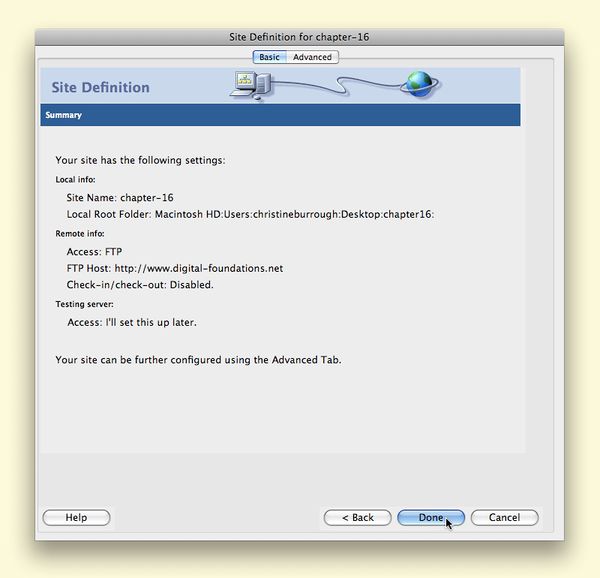Viewport: 600px width, 578px height.
Task: Click the Site Name chapter-16 line
Action: click(x=120, y=197)
